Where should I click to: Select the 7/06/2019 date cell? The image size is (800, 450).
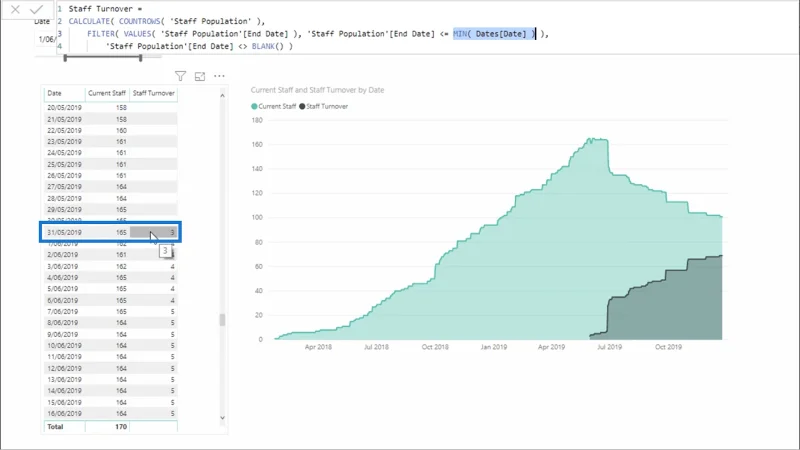click(x=63, y=311)
